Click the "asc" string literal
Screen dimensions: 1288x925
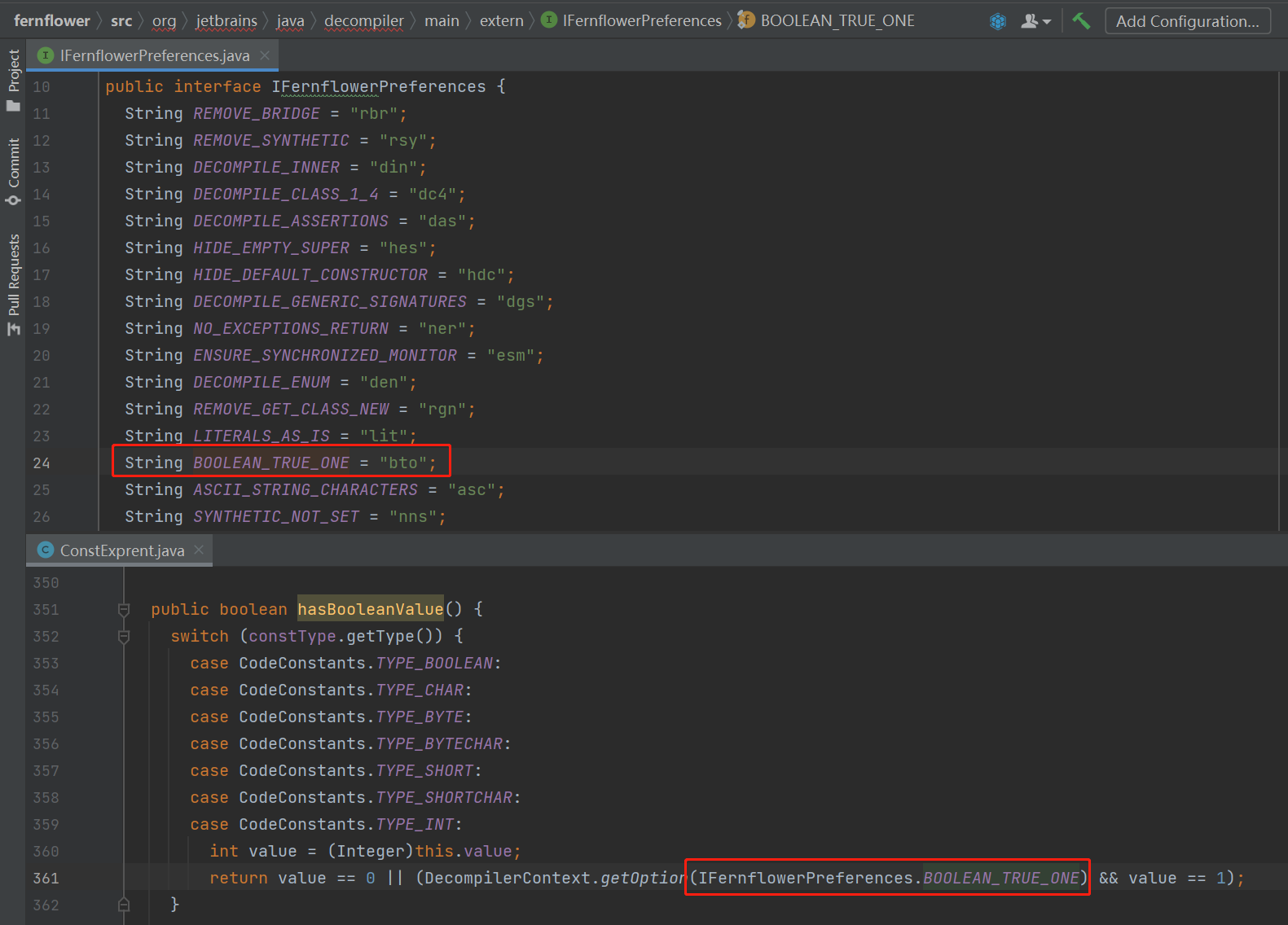click(x=472, y=489)
